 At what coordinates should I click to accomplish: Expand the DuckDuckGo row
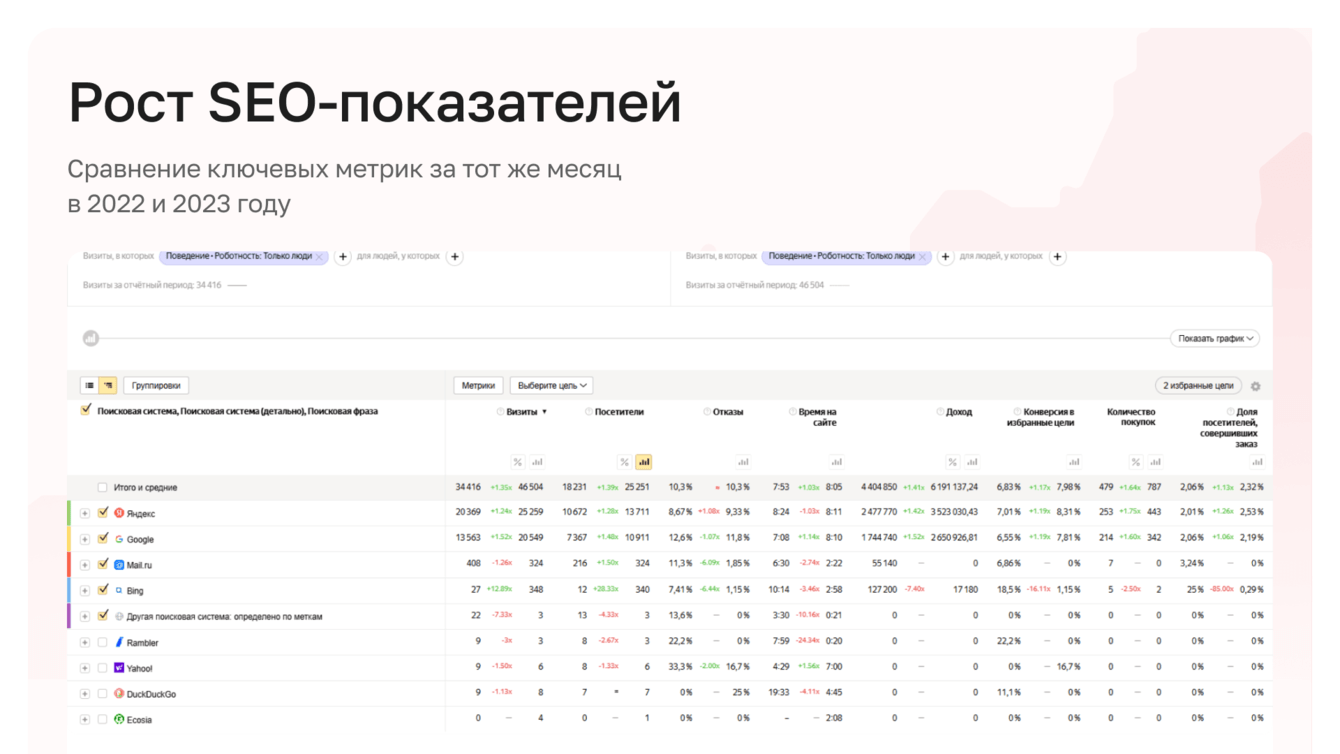(85, 694)
